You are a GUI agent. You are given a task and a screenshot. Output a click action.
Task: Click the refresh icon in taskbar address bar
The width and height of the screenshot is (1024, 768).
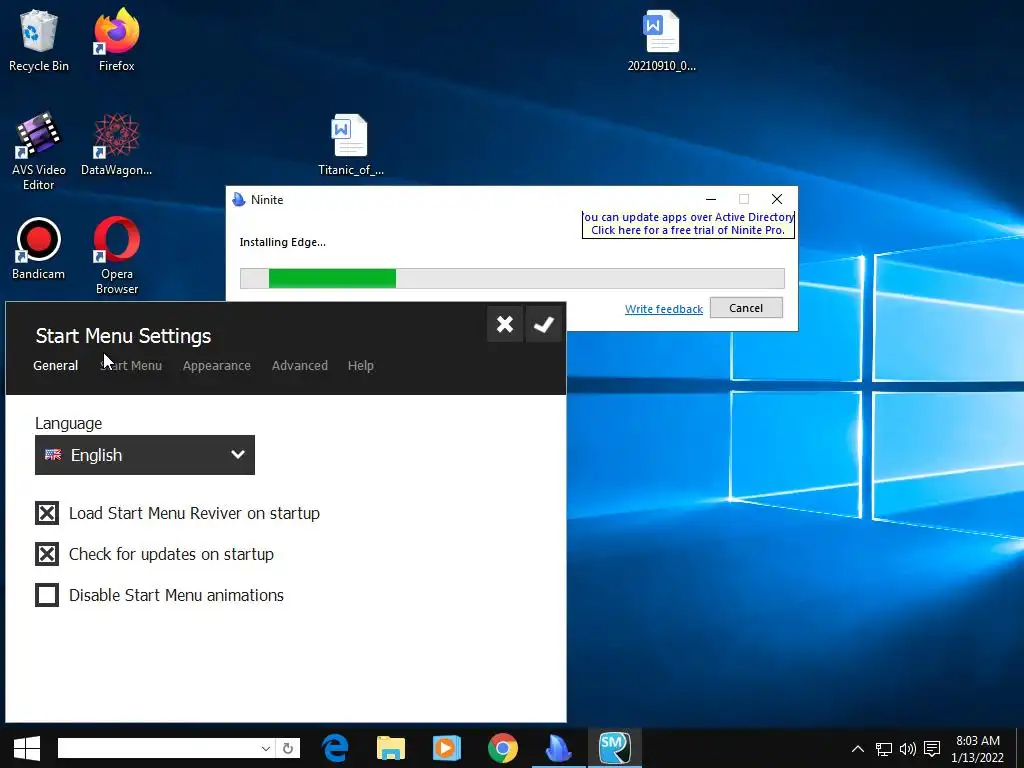[x=288, y=748]
